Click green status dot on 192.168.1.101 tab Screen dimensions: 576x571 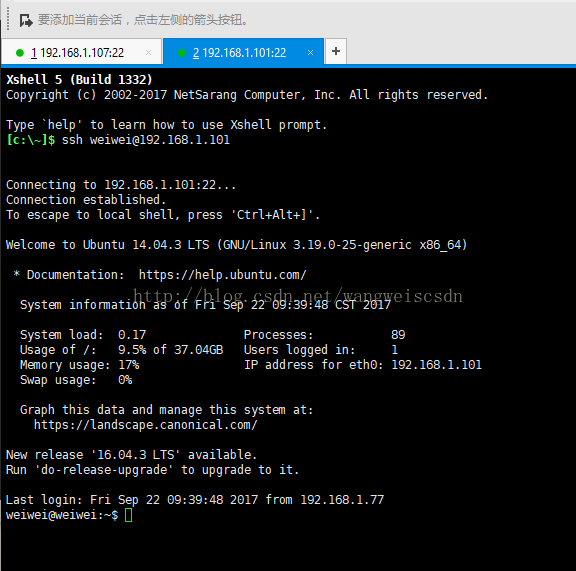click(181, 53)
